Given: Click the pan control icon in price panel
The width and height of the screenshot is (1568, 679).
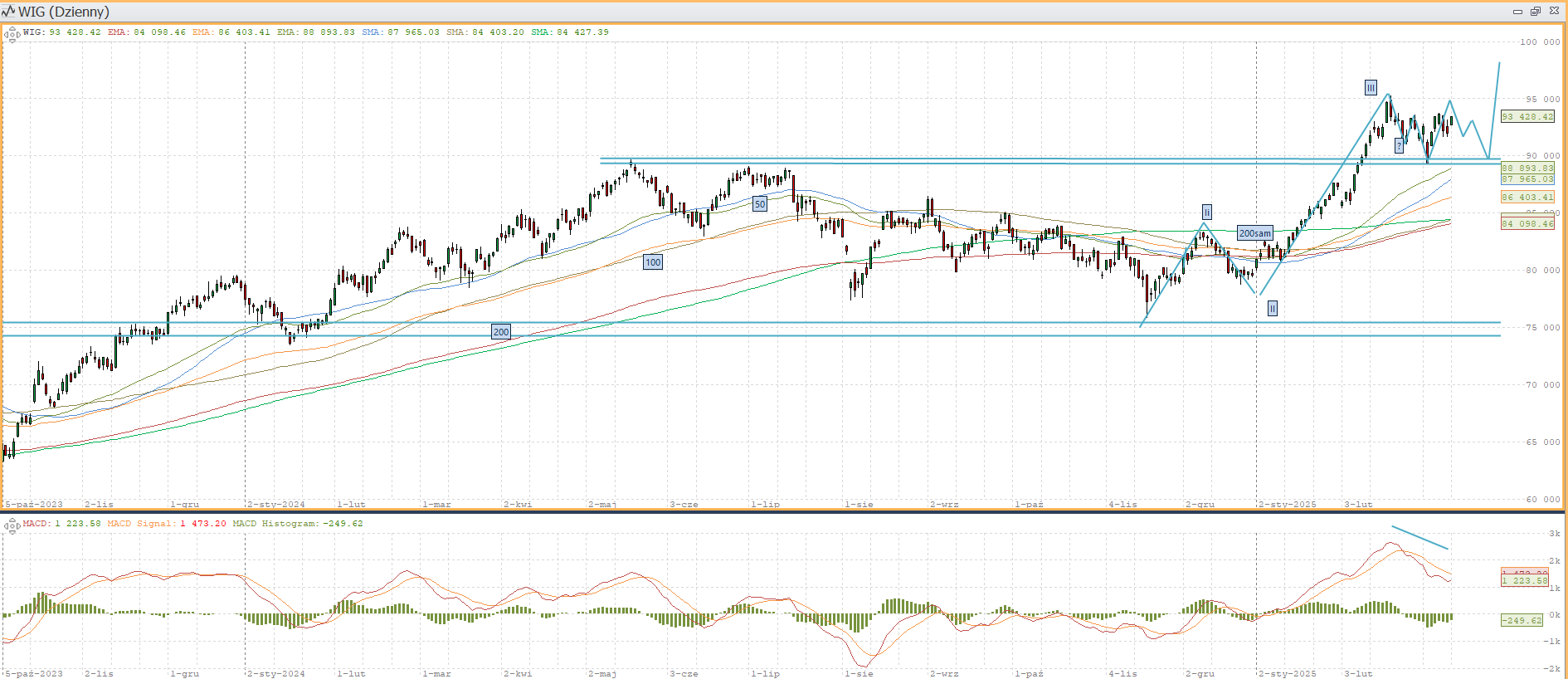Looking at the screenshot, I should pyautogui.click(x=12, y=34).
